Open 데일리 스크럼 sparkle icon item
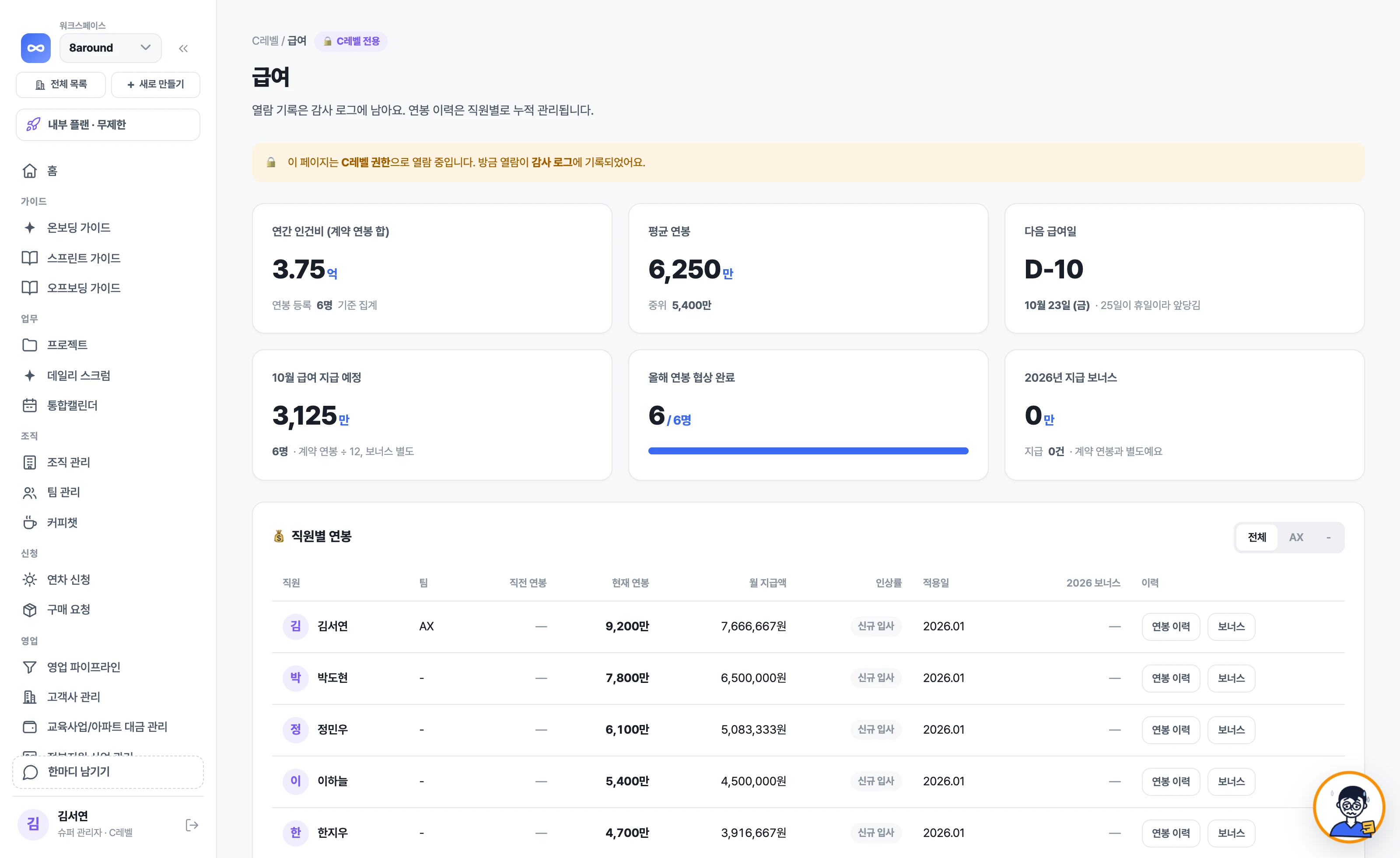Screen dimensions: 1400x858 click(x=108, y=375)
